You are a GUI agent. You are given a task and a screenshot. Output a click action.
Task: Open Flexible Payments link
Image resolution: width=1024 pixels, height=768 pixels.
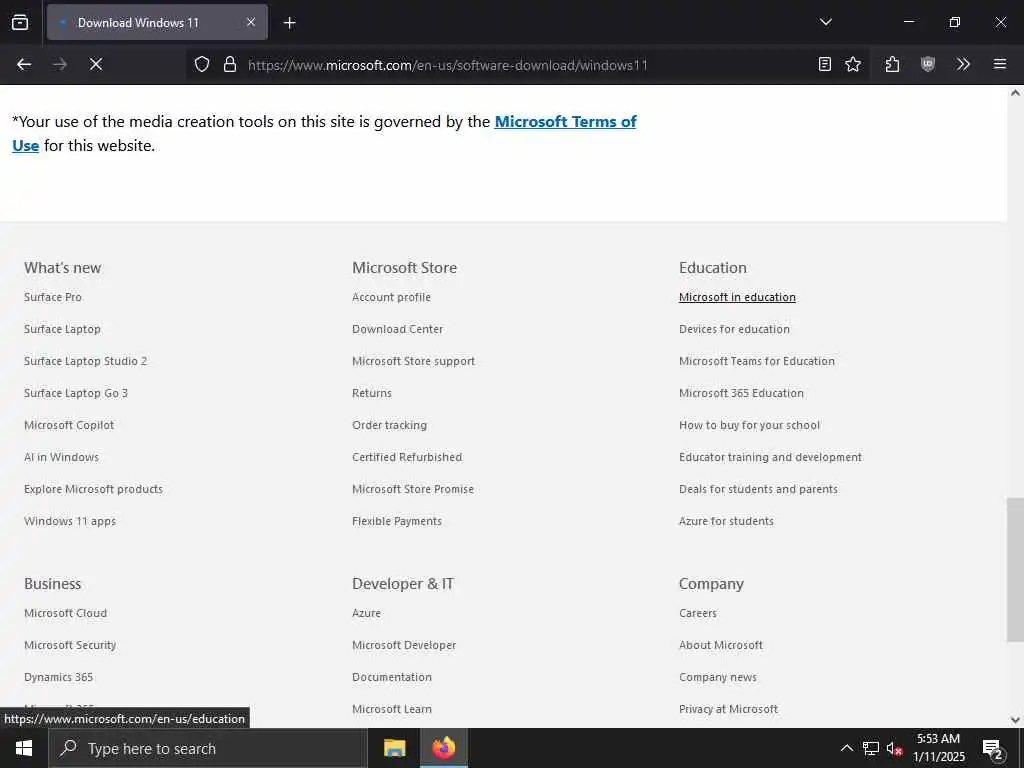click(x=396, y=521)
